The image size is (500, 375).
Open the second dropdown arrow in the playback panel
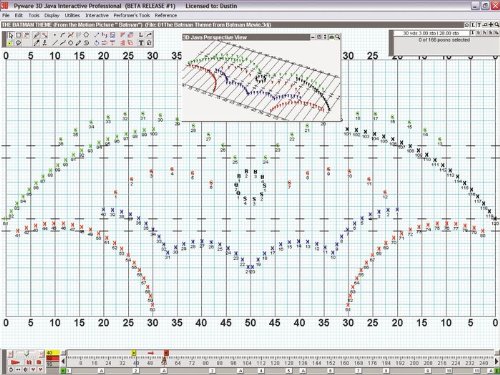(x=40, y=369)
